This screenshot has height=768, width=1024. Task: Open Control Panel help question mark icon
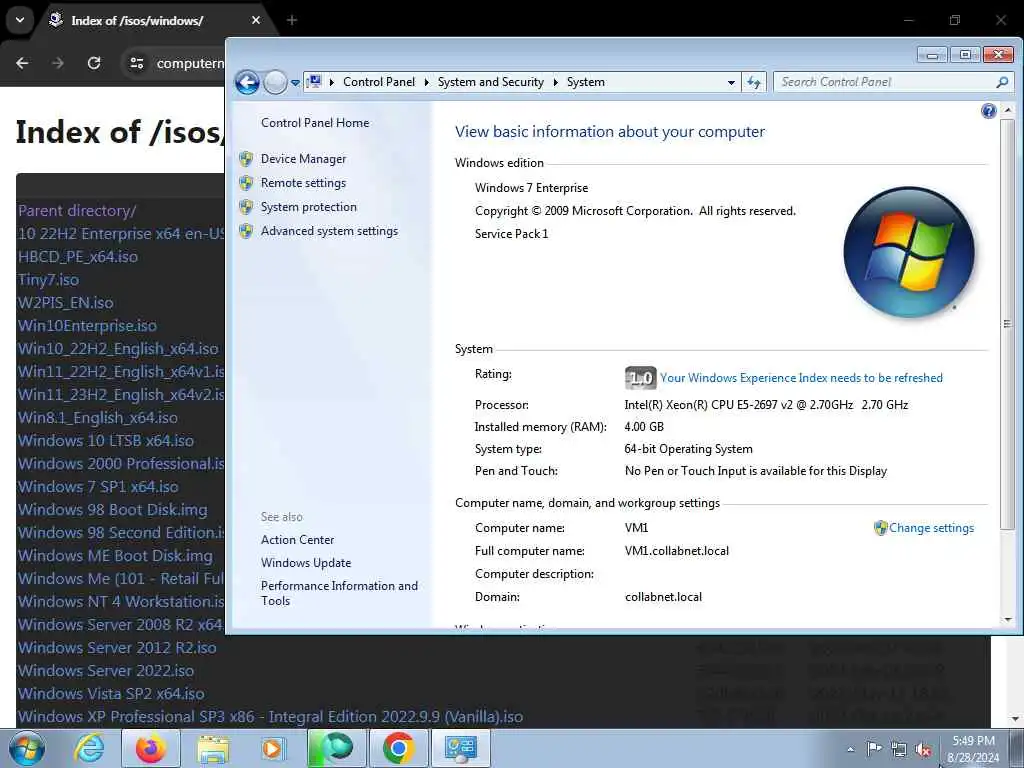coord(989,111)
